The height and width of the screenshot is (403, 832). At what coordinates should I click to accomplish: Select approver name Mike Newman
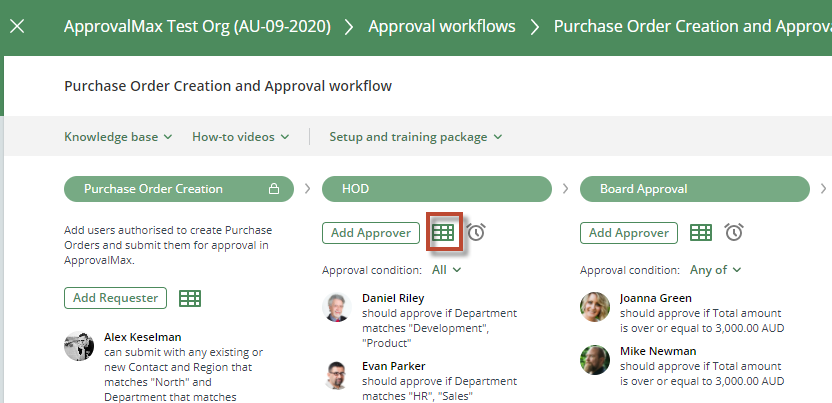tap(658, 351)
